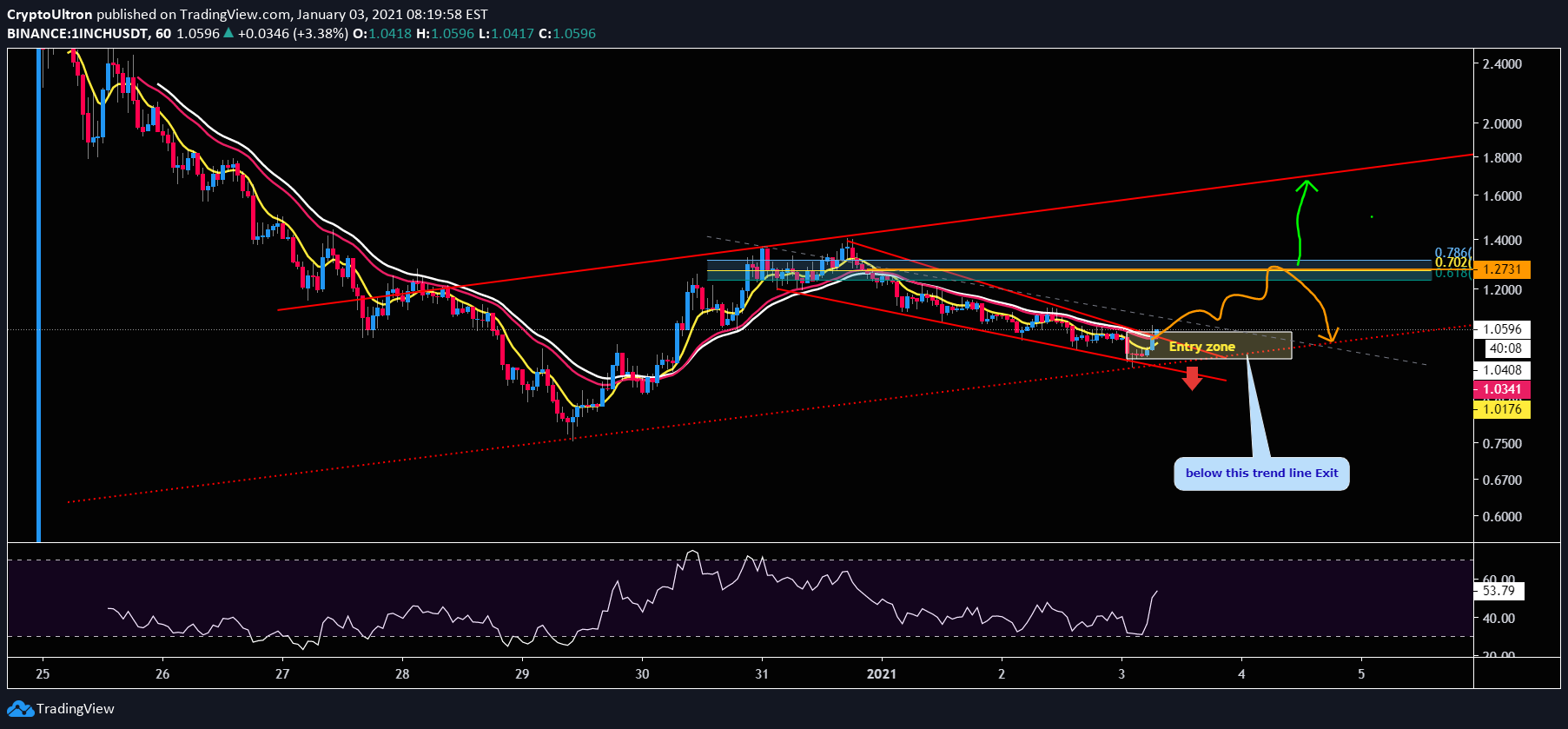Click the 0.6700 price axis label
1568x729 pixels.
point(1502,480)
